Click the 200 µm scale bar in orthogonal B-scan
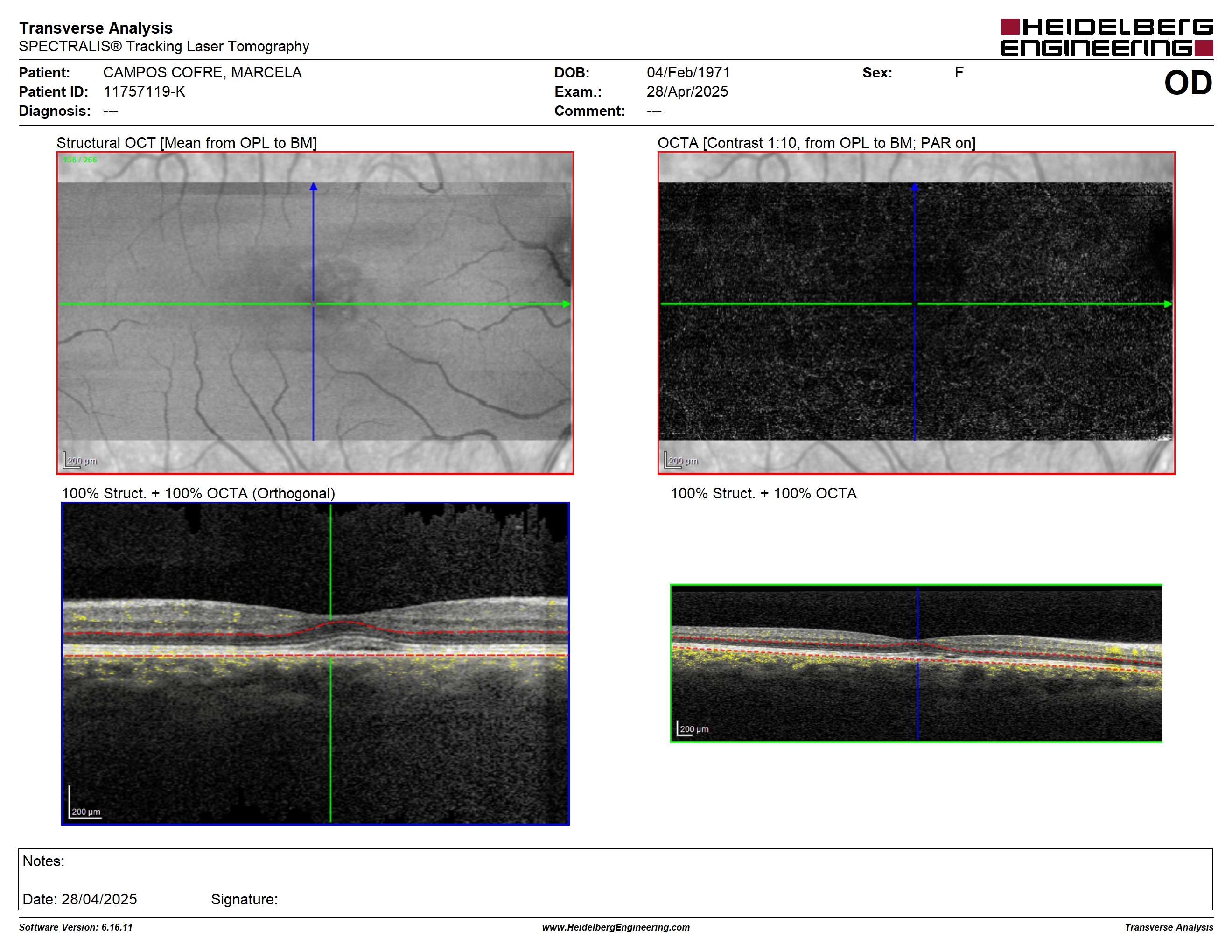Image resolution: width=1232 pixels, height=952 pixels. [x=85, y=803]
